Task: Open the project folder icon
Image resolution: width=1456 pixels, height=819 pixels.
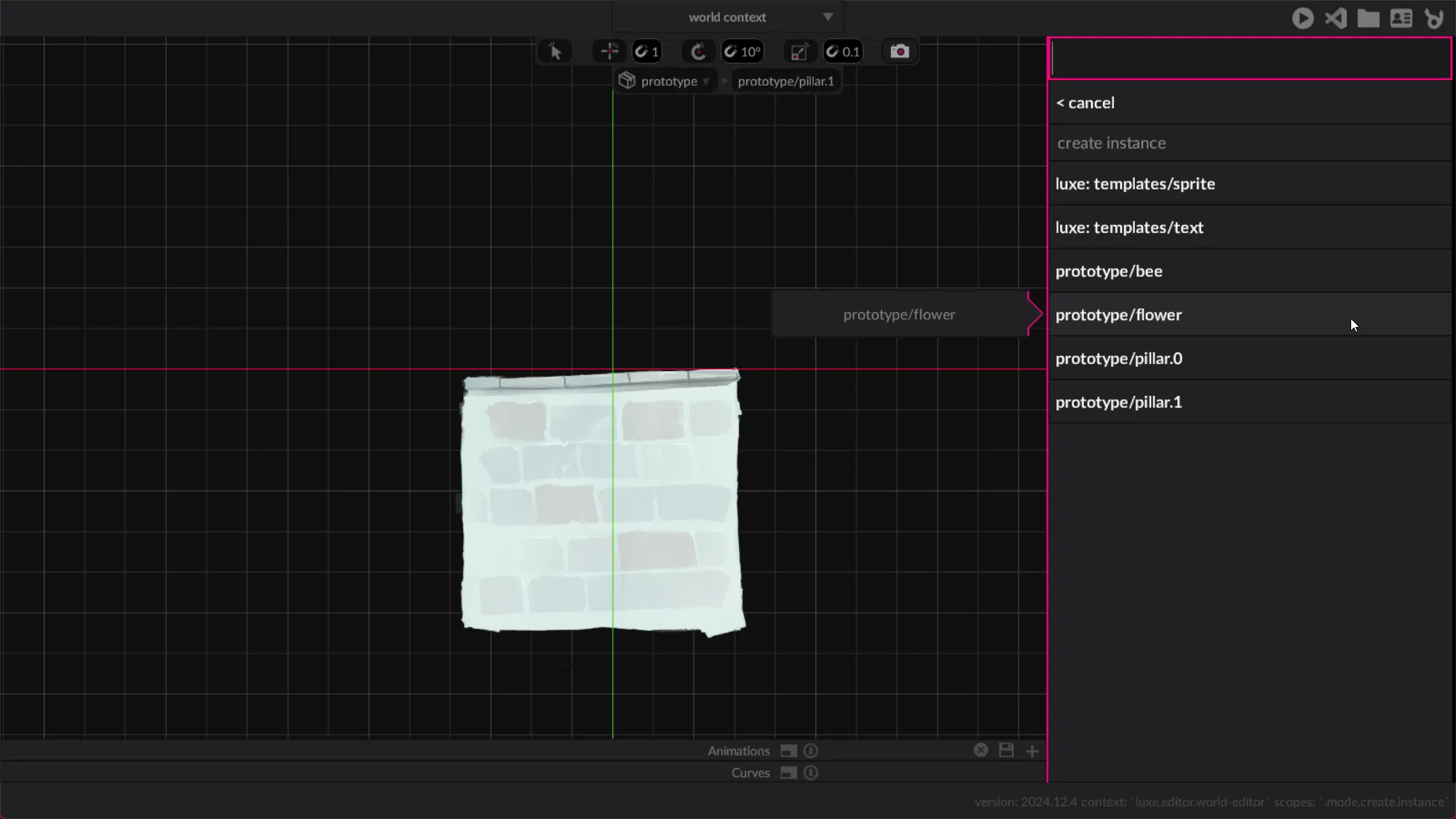Action: (1368, 18)
